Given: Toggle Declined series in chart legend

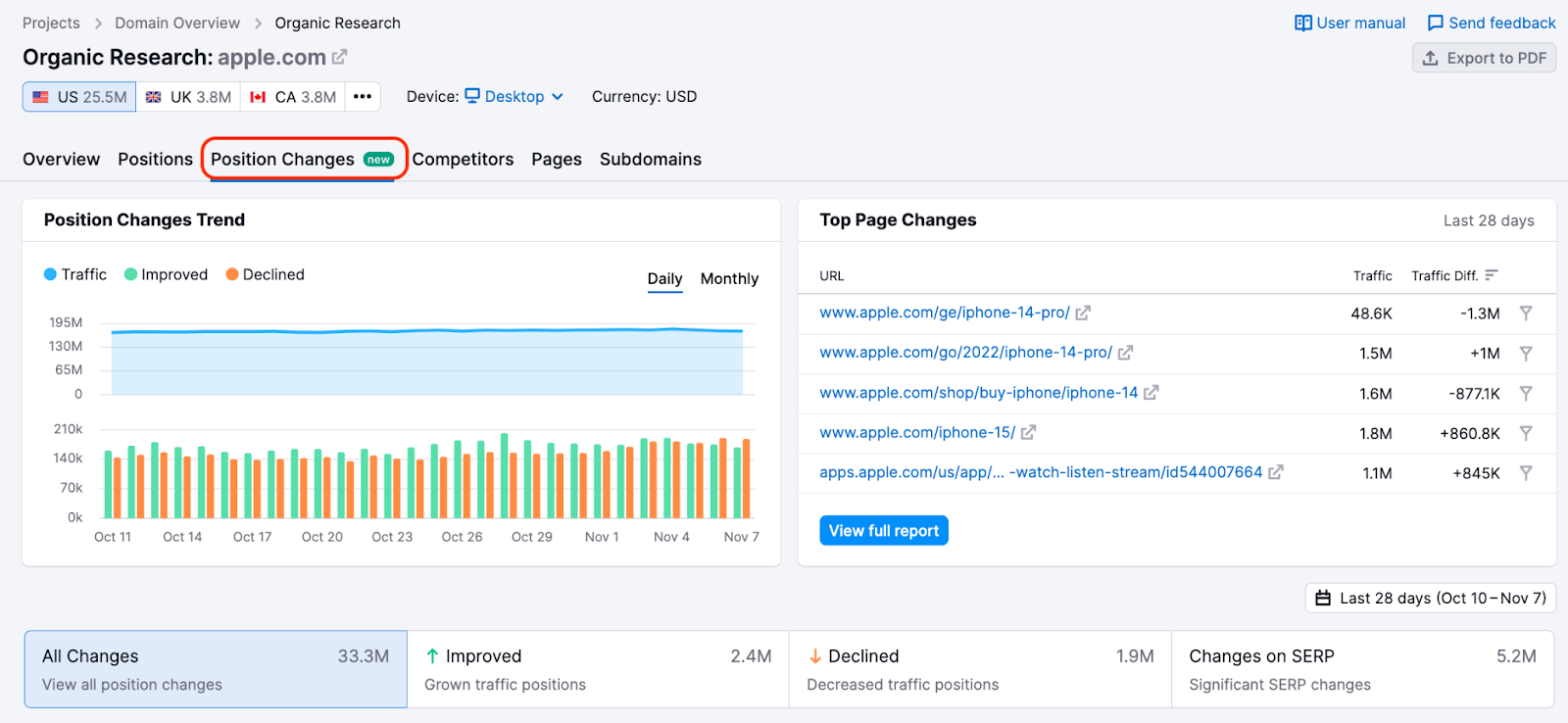Looking at the screenshot, I should tap(265, 274).
